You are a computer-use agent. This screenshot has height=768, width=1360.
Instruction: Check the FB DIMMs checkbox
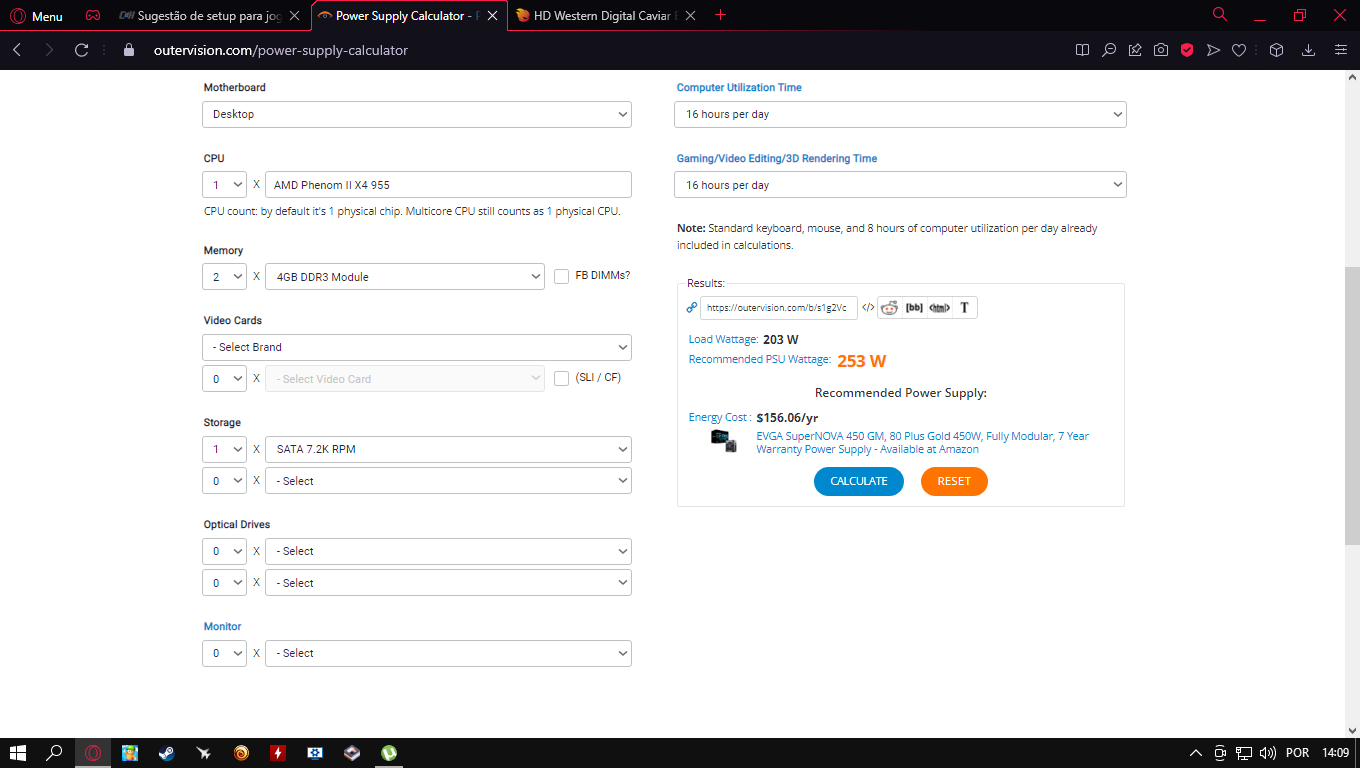(562, 276)
